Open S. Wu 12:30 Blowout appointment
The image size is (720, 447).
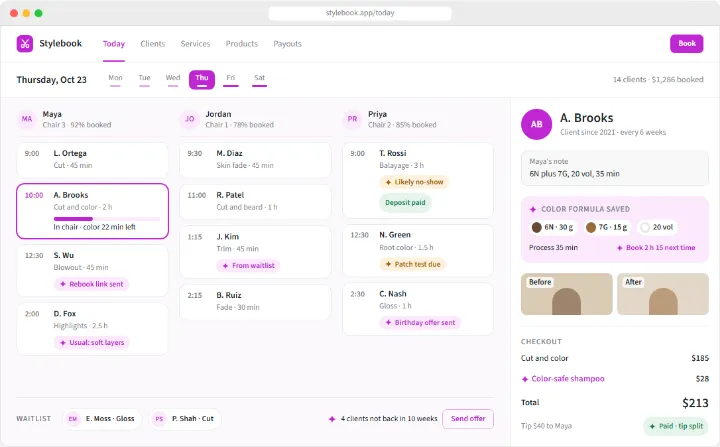click(92, 271)
